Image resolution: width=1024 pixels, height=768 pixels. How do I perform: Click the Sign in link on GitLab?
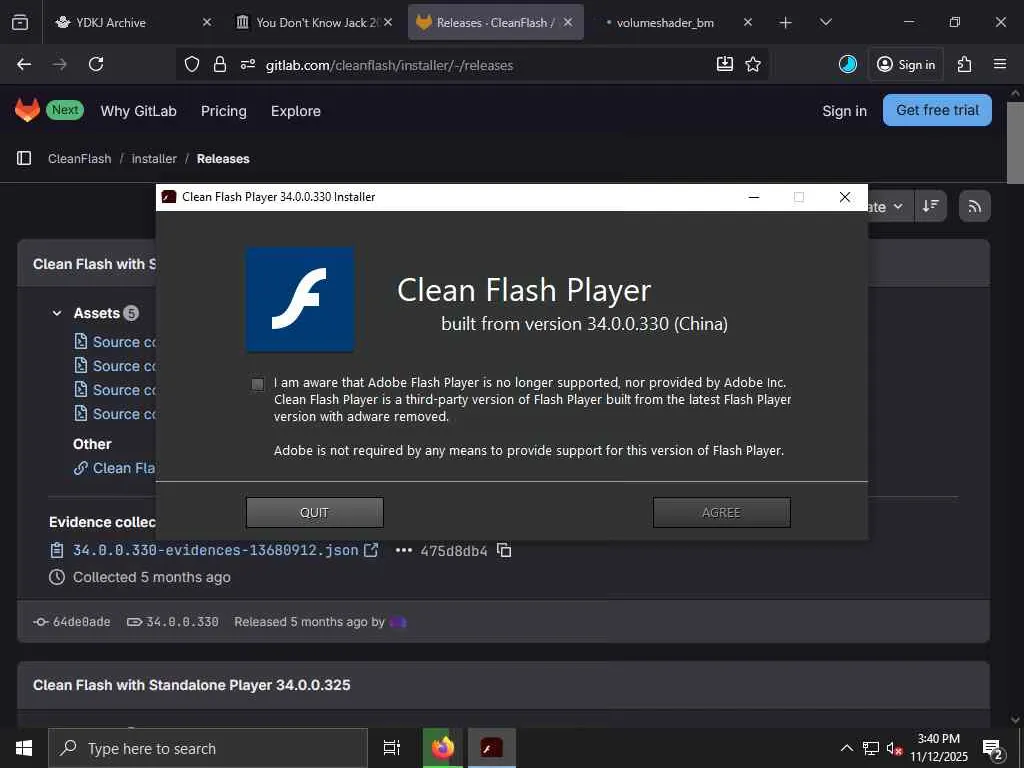click(x=844, y=111)
